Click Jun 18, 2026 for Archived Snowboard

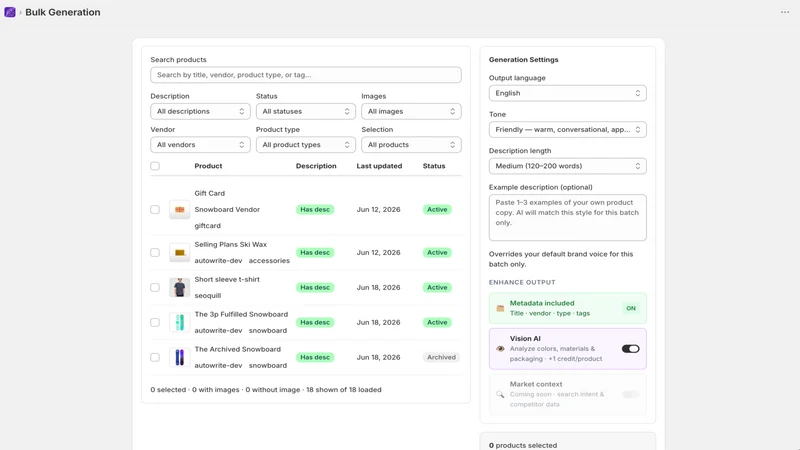tap(378, 357)
